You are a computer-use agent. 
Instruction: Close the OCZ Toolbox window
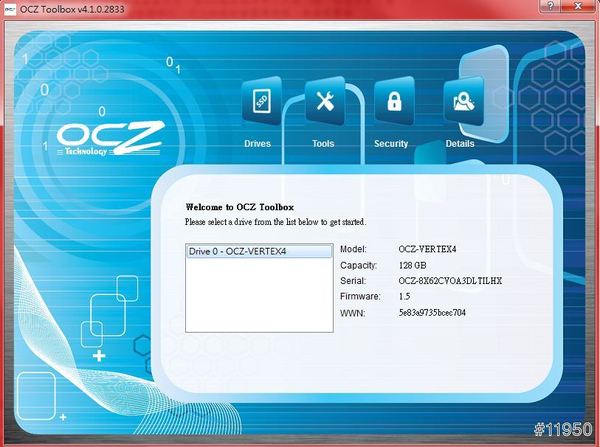[x=578, y=6]
